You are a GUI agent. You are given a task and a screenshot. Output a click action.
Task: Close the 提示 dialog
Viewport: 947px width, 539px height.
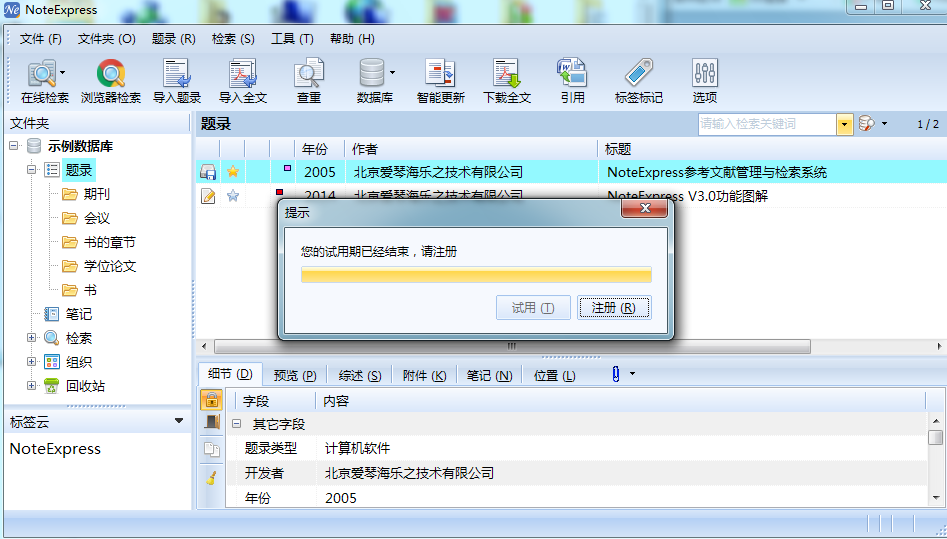pos(644,208)
